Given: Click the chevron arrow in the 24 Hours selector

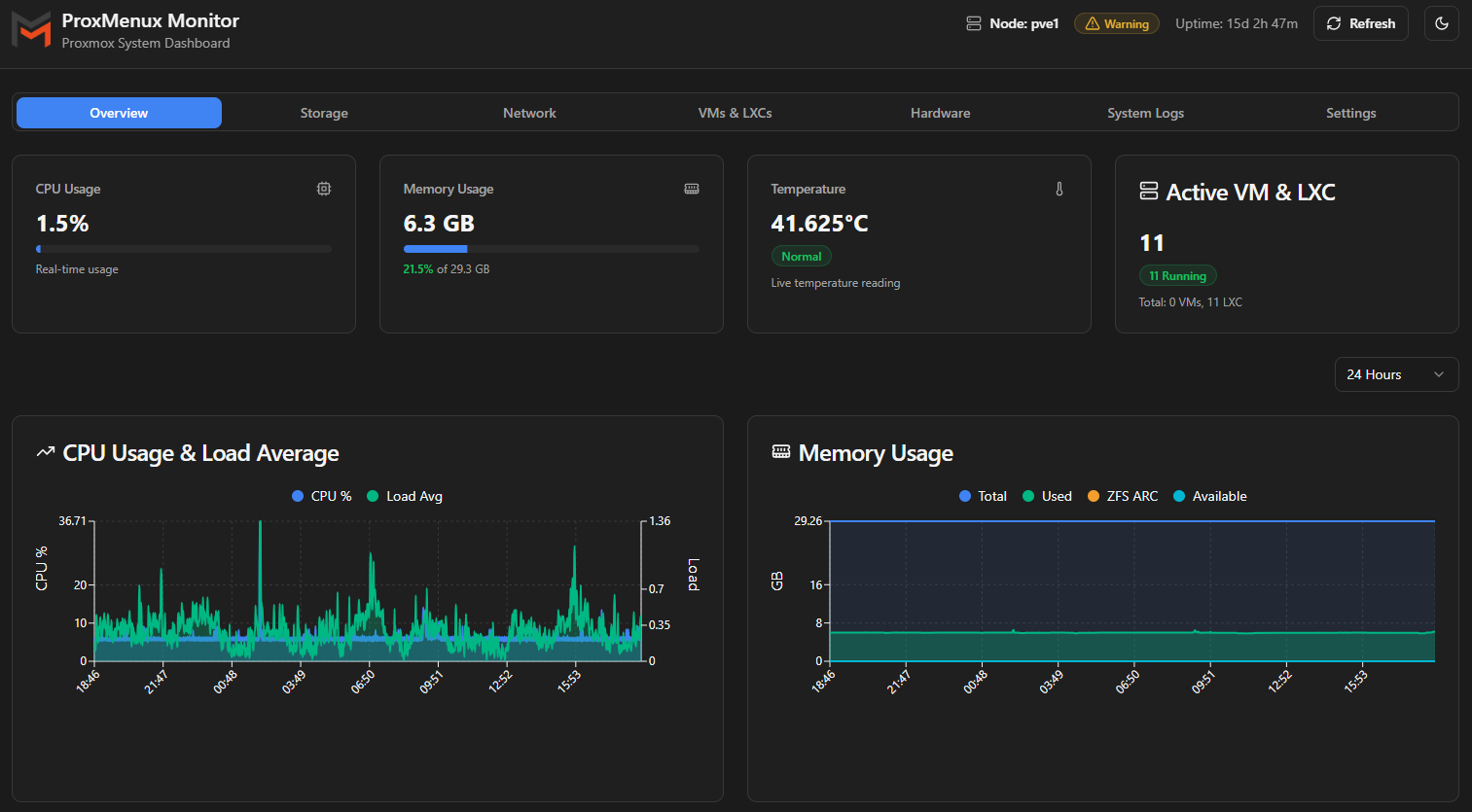Looking at the screenshot, I should pyautogui.click(x=1439, y=374).
